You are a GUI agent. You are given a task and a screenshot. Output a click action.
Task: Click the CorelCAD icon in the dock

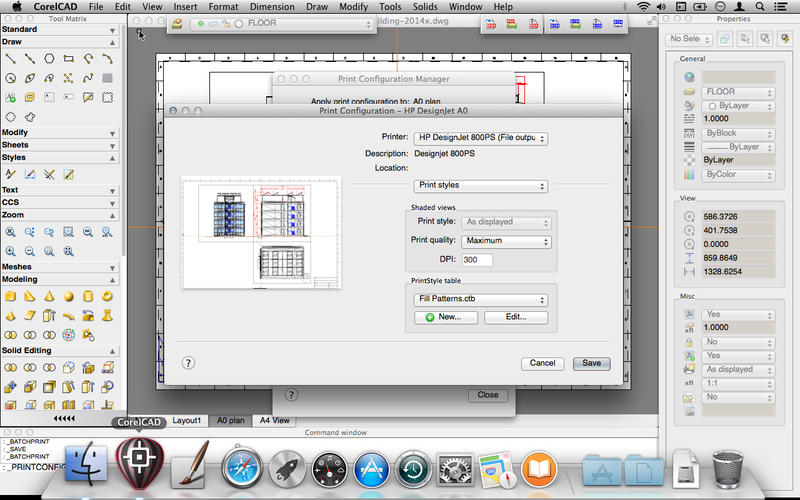140,464
